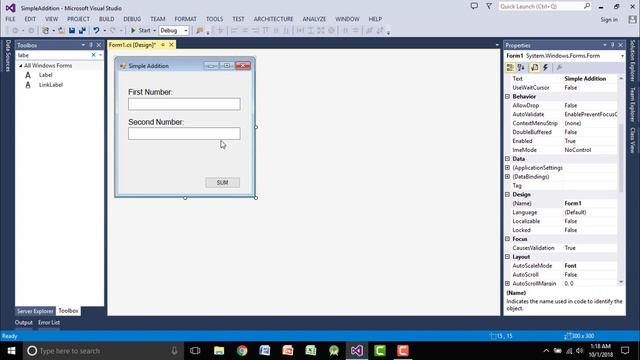Collapse the Layout property category
This screenshot has height=360, width=640.
tap(507, 257)
